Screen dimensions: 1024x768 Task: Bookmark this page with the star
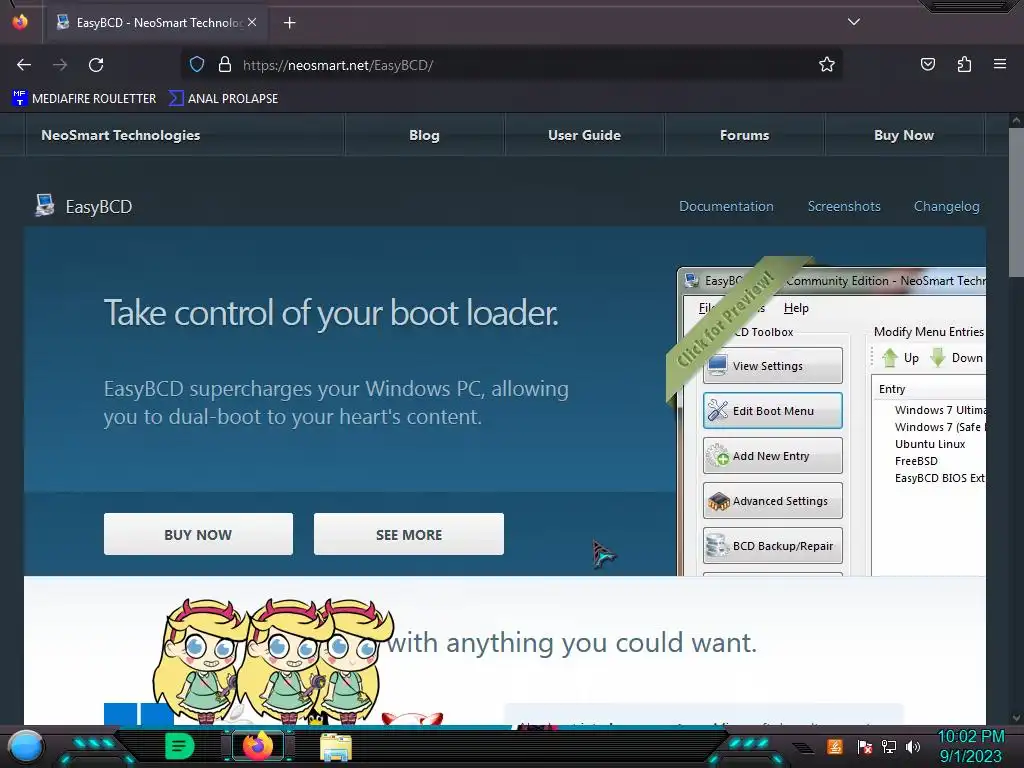tap(827, 65)
